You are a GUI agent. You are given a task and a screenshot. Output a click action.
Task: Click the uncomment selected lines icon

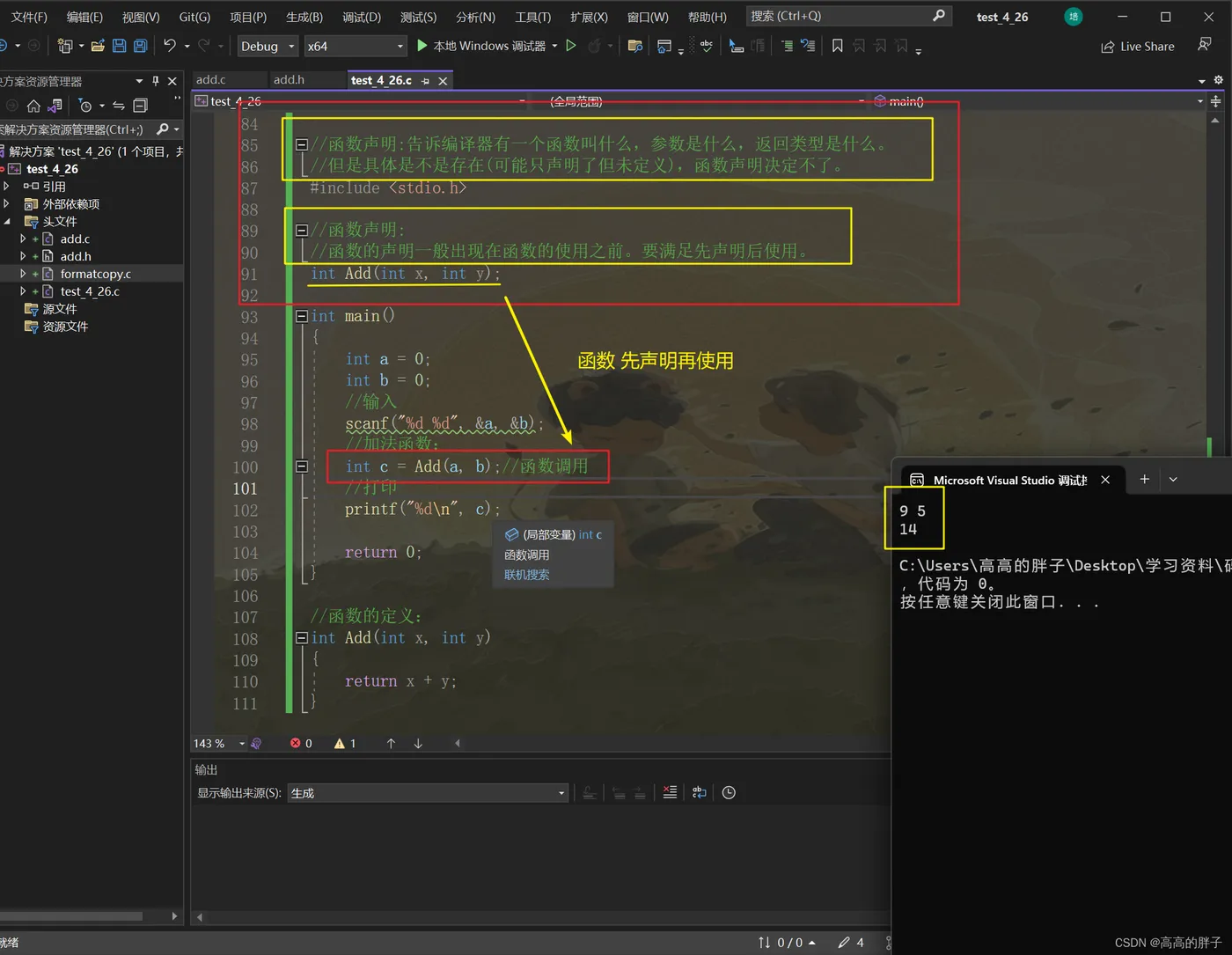(808, 46)
